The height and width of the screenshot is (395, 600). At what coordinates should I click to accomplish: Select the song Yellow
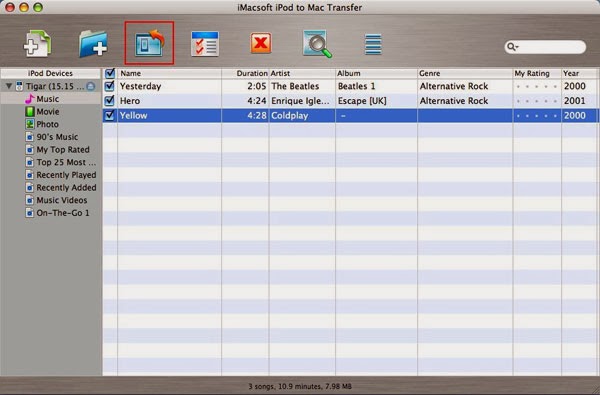pyautogui.click(x=133, y=115)
